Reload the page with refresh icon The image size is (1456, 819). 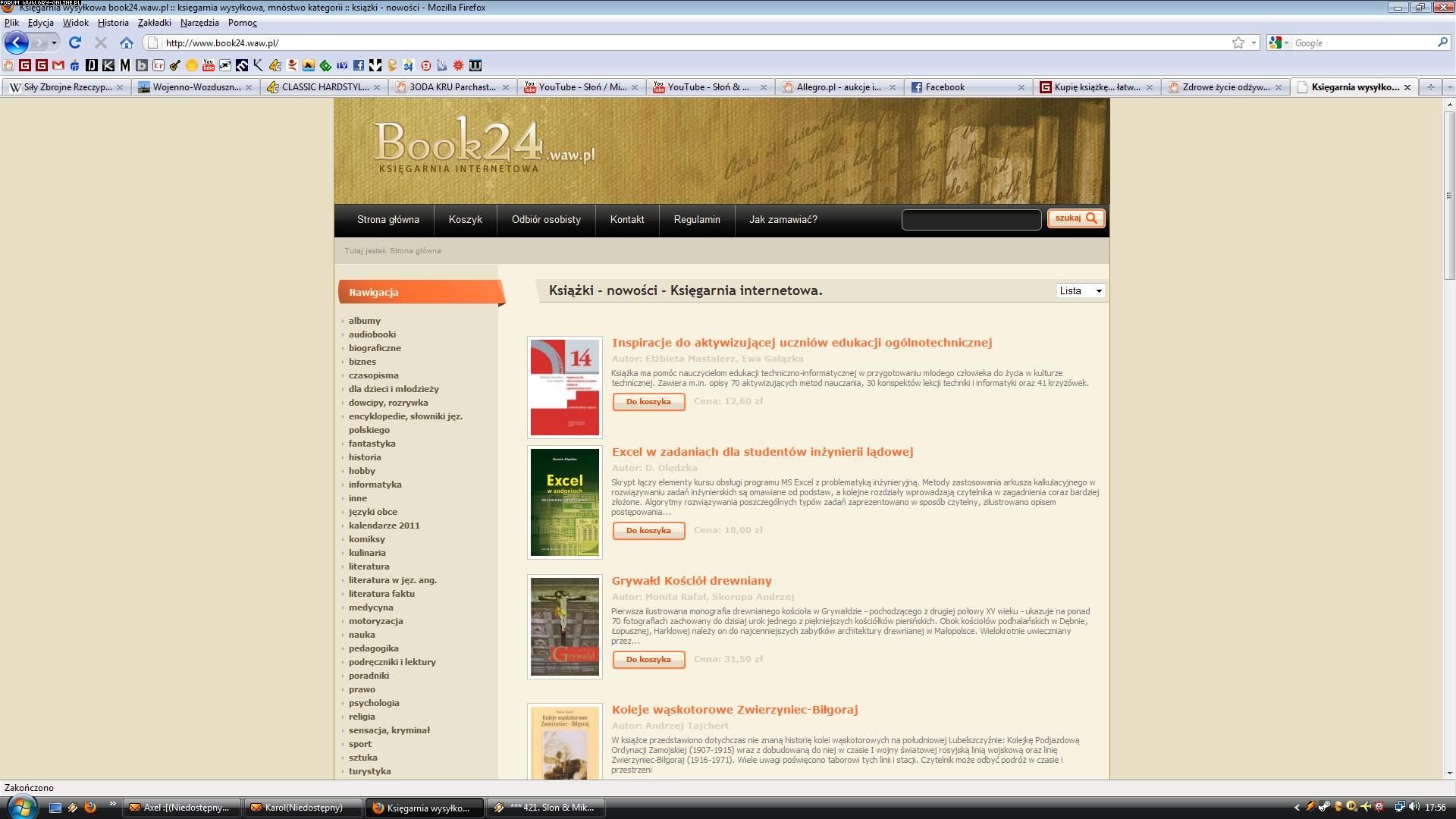(74, 42)
